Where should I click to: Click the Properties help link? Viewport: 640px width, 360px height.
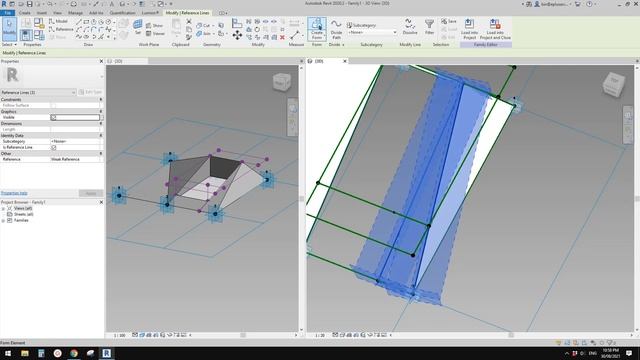tap(14, 193)
